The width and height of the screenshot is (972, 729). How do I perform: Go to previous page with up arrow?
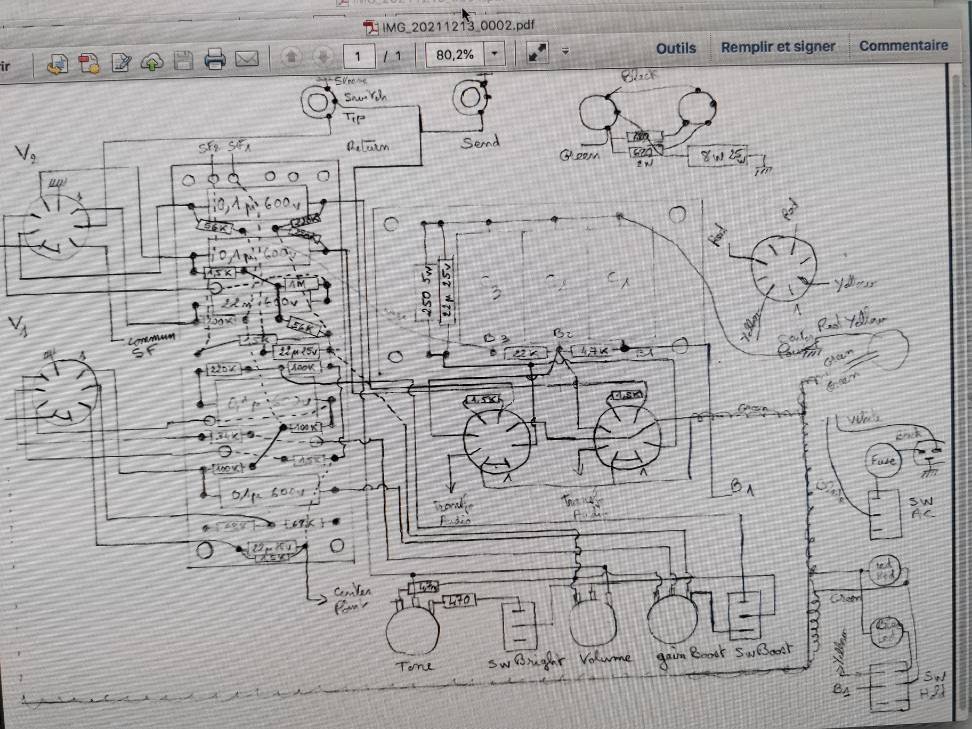click(291, 57)
